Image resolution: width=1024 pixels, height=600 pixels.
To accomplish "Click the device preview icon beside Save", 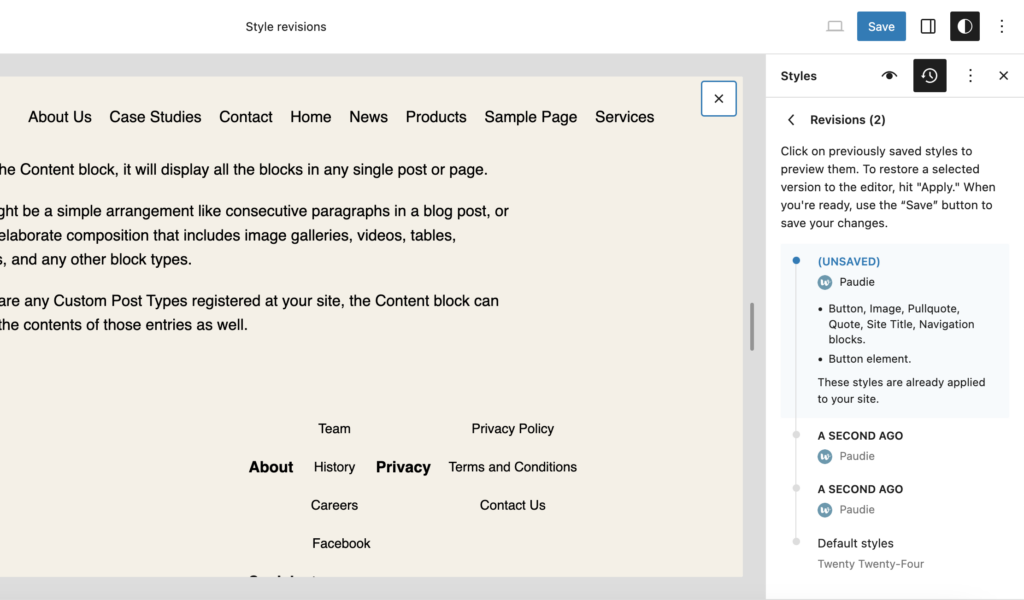I will click(x=834, y=26).
